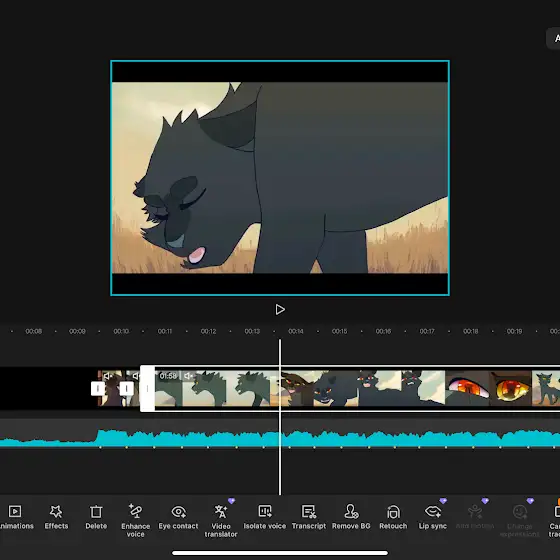This screenshot has width=560, height=560.
Task: Apply Enhance voice to the clip
Action: click(x=135, y=520)
